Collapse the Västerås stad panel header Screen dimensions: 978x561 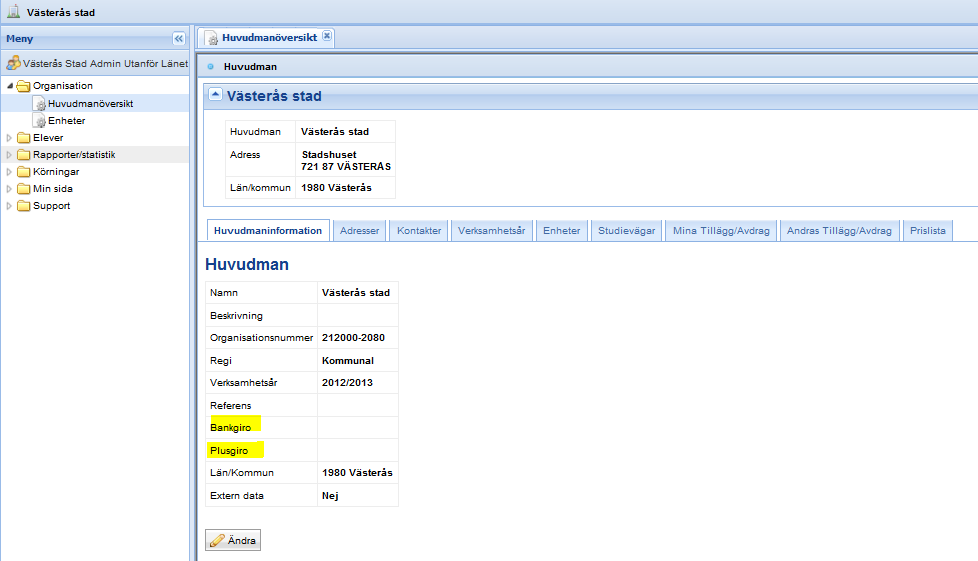click(215, 94)
